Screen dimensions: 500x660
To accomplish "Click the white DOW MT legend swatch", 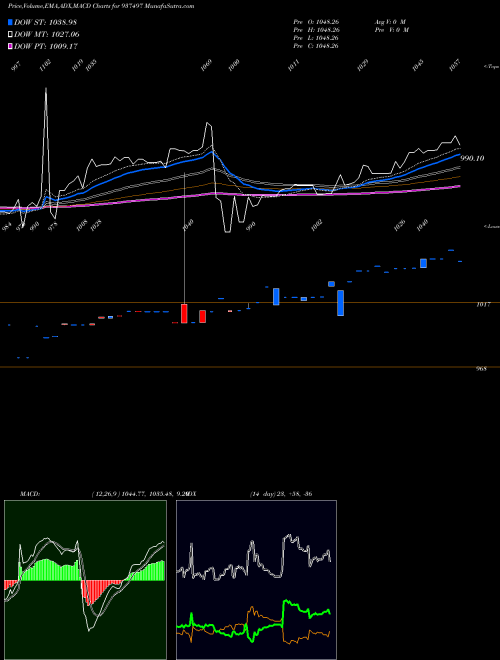I will [11, 35].
